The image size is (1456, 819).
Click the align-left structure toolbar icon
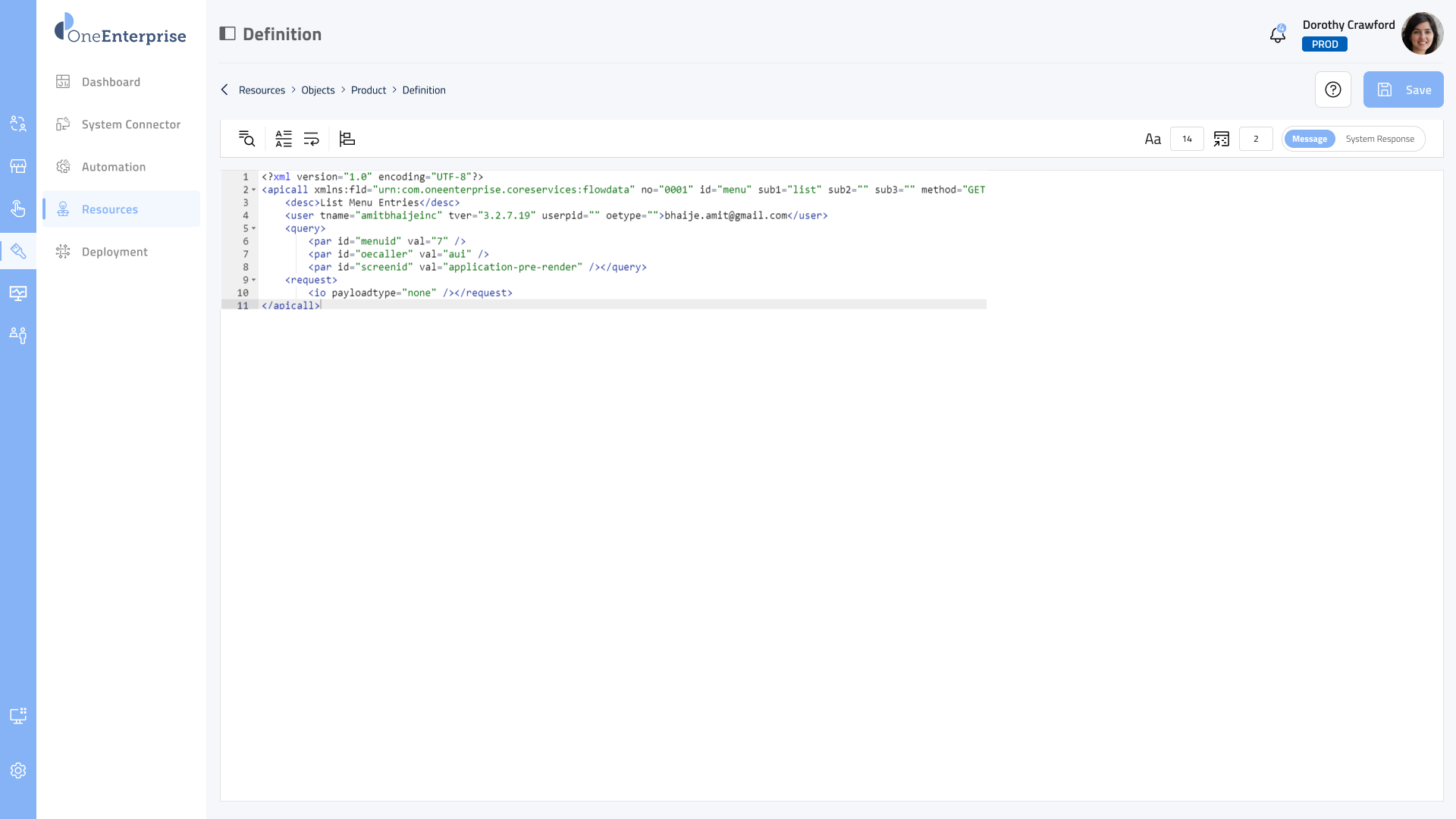347,139
